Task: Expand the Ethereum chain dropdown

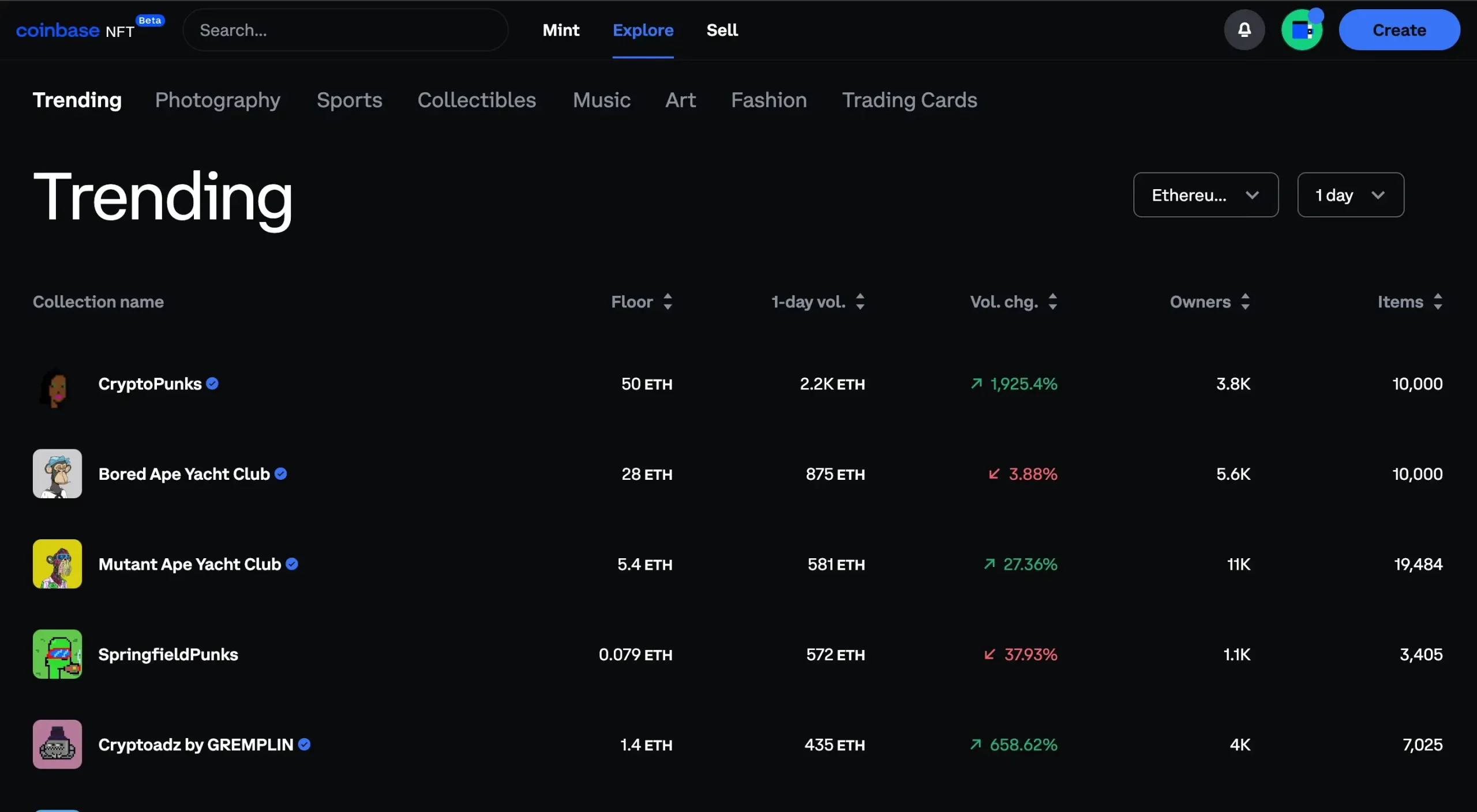Action: pyautogui.click(x=1206, y=195)
